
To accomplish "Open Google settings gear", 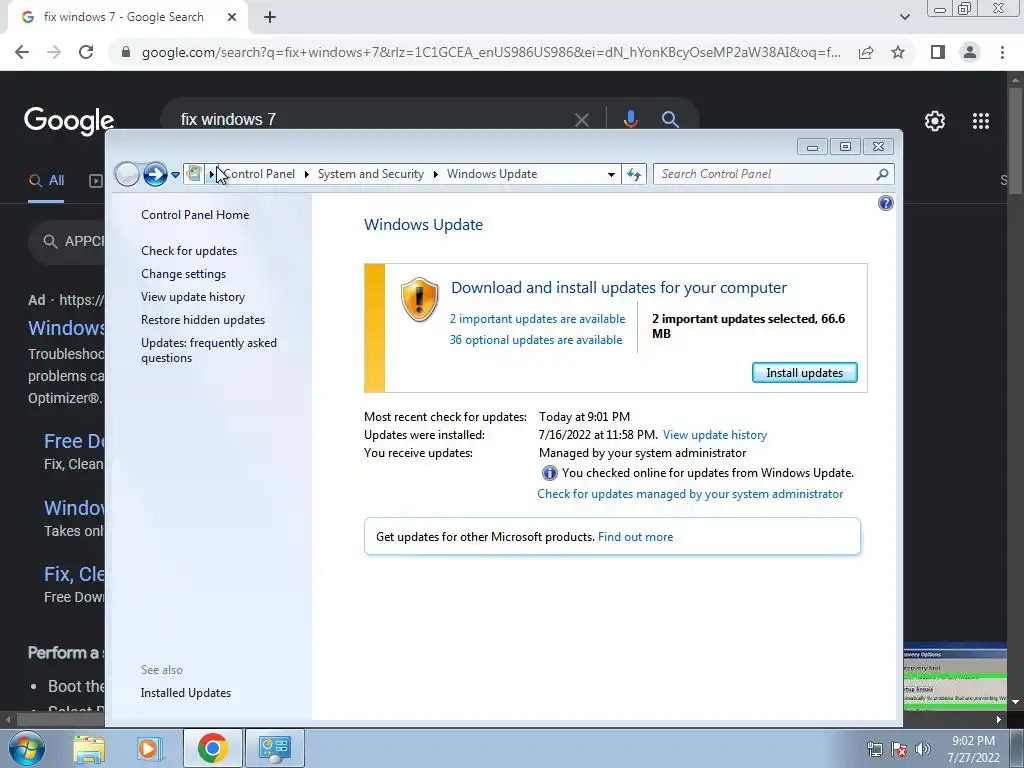I will pos(935,121).
